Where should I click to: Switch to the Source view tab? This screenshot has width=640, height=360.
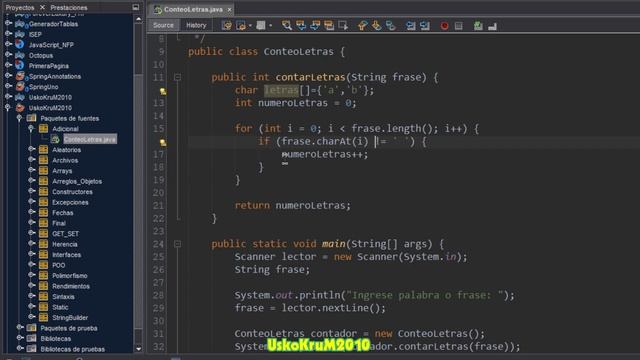coord(163,25)
